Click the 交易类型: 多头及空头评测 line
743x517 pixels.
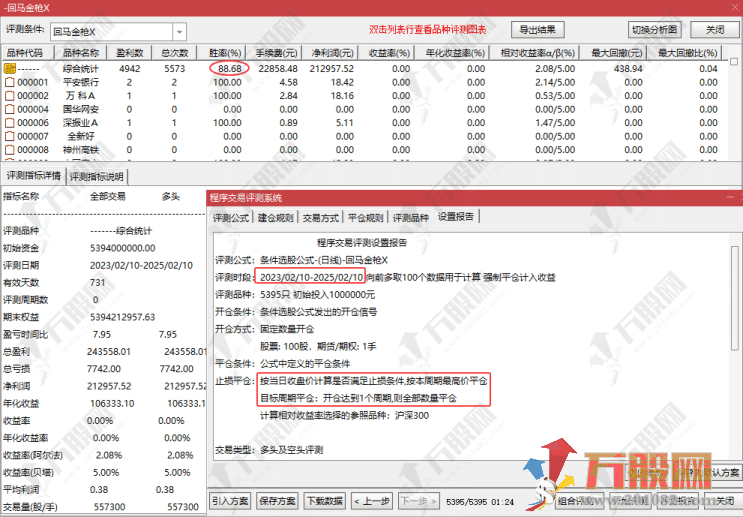269,450
